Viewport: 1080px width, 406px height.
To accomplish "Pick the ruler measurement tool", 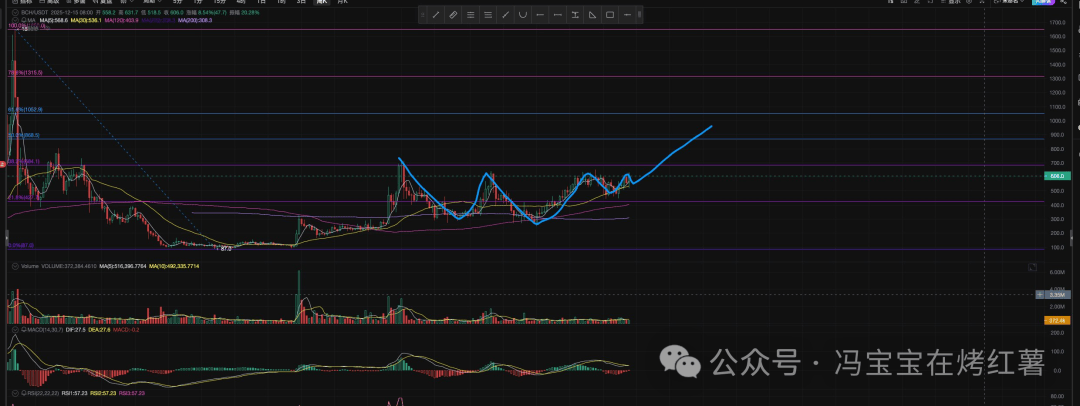I will [453, 14].
